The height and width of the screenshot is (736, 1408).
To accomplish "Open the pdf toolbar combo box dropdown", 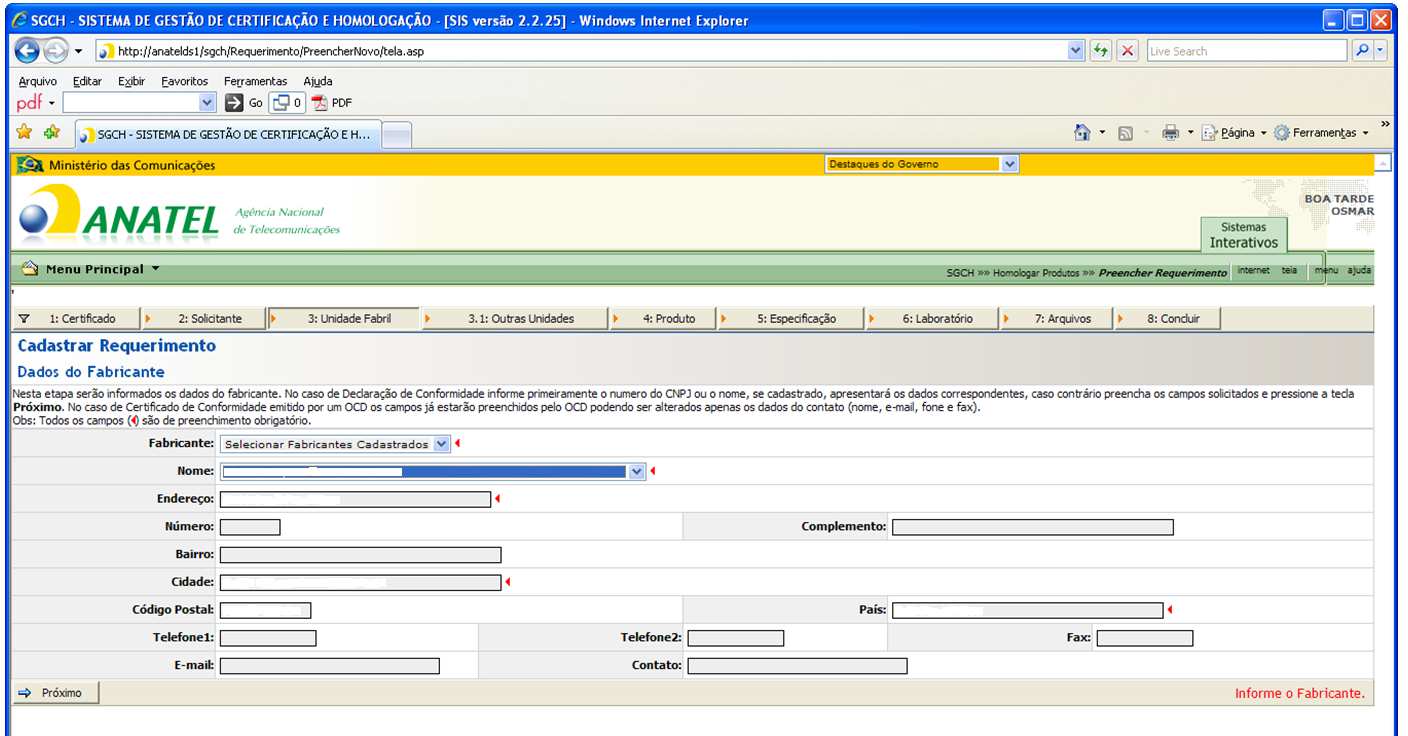I will point(207,102).
